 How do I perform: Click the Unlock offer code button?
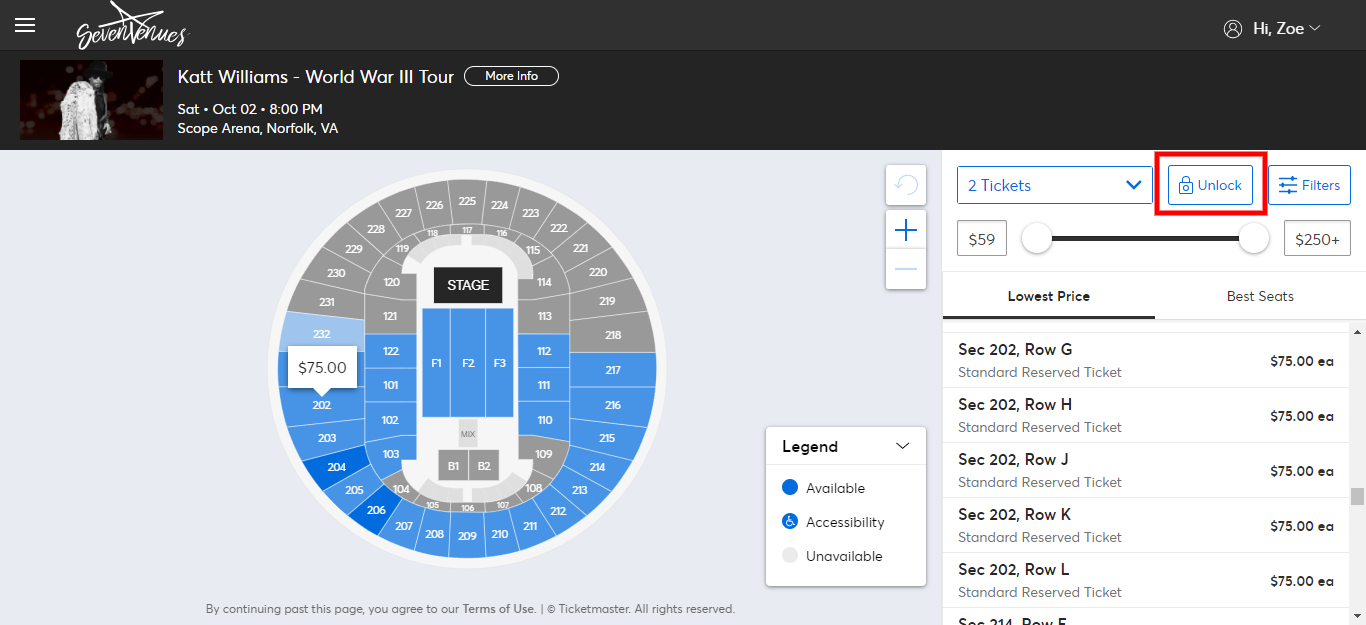click(x=1210, y=185)
